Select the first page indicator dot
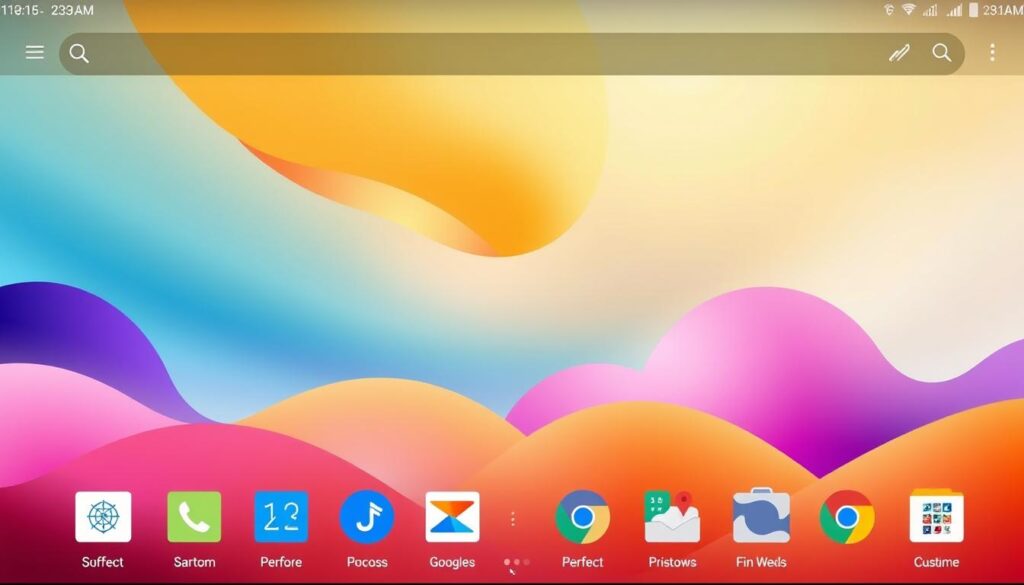Image resolution: width=1024 pixels, height=585 pixels. 507,562
